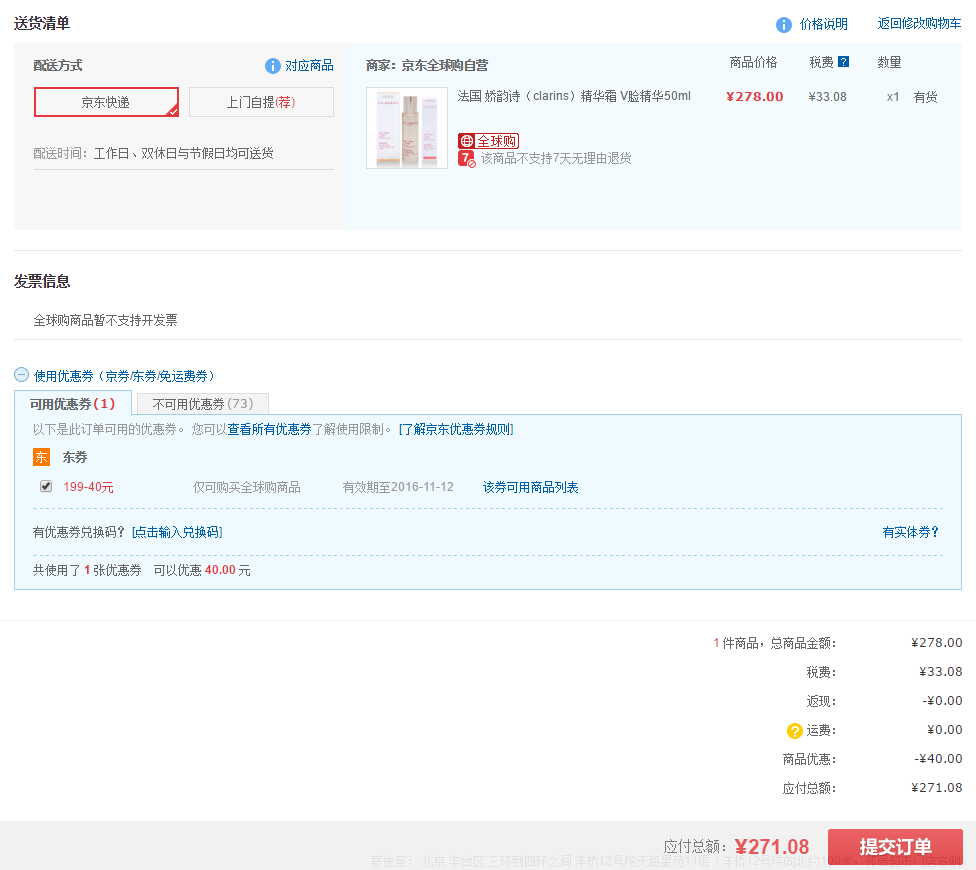Switch to 不可用优惠券(73) tab
The width and height of the screenshot is (976, 870).
point(203,404)
